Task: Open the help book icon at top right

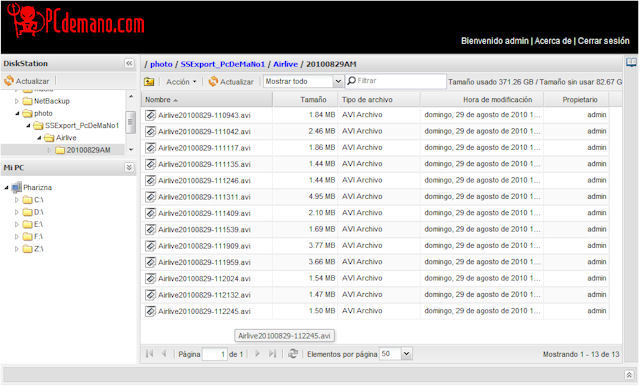Action: 631,62
